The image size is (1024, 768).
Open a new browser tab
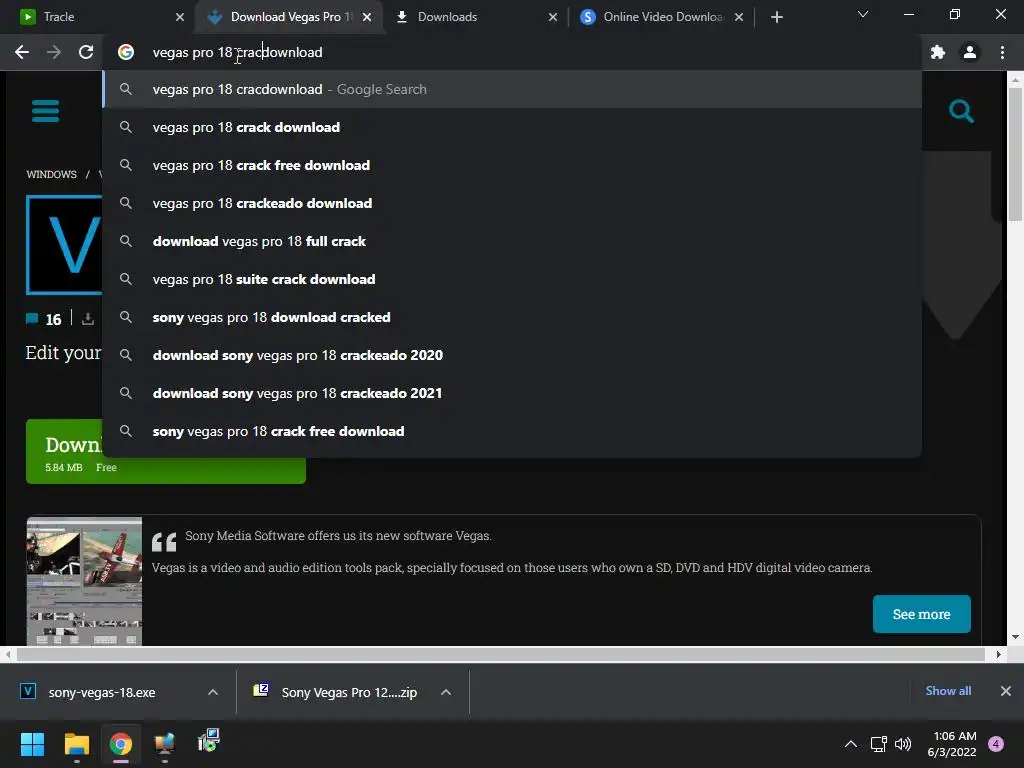(x=776, y=17)
